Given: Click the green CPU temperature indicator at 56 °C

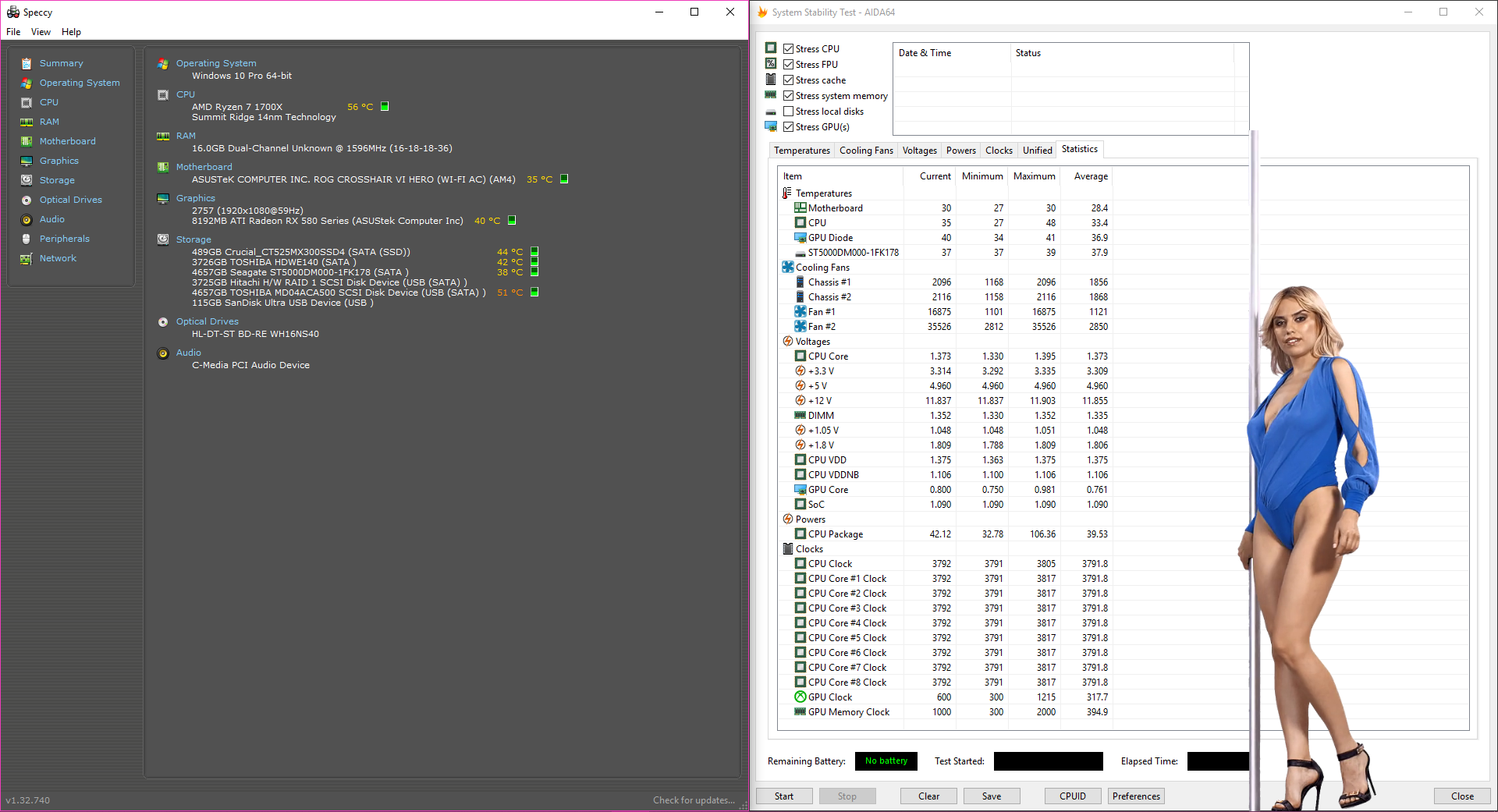Looking at the screenshot, I should point(385,106).
